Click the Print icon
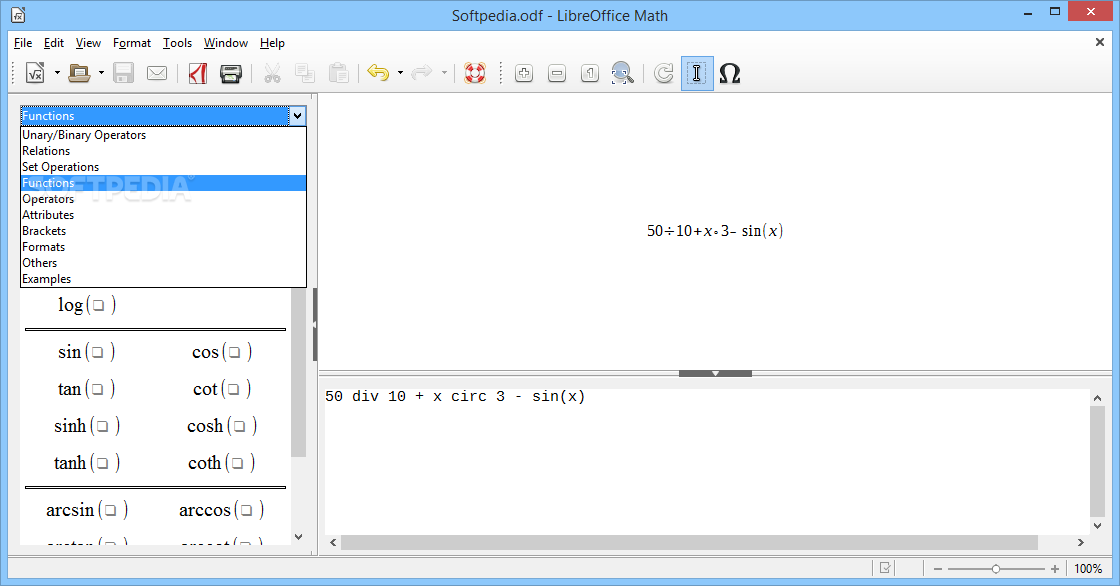 point(231,73)
